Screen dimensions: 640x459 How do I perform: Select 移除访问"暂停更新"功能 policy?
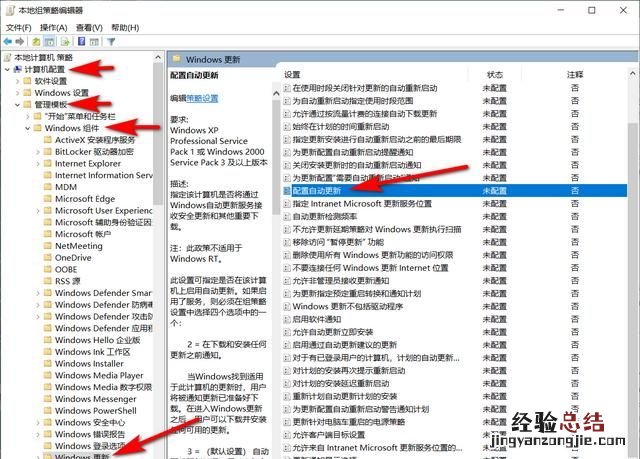pos(338,242)
